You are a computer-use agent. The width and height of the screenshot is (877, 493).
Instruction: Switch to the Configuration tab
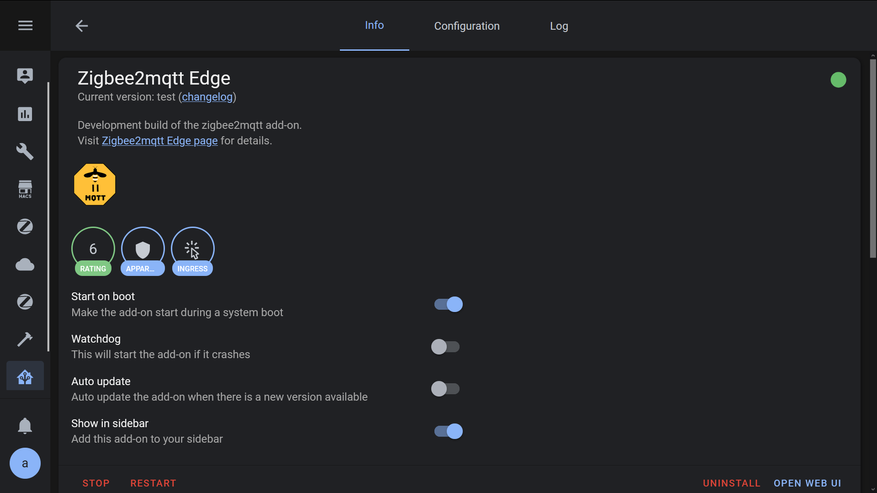click(466, 26)
